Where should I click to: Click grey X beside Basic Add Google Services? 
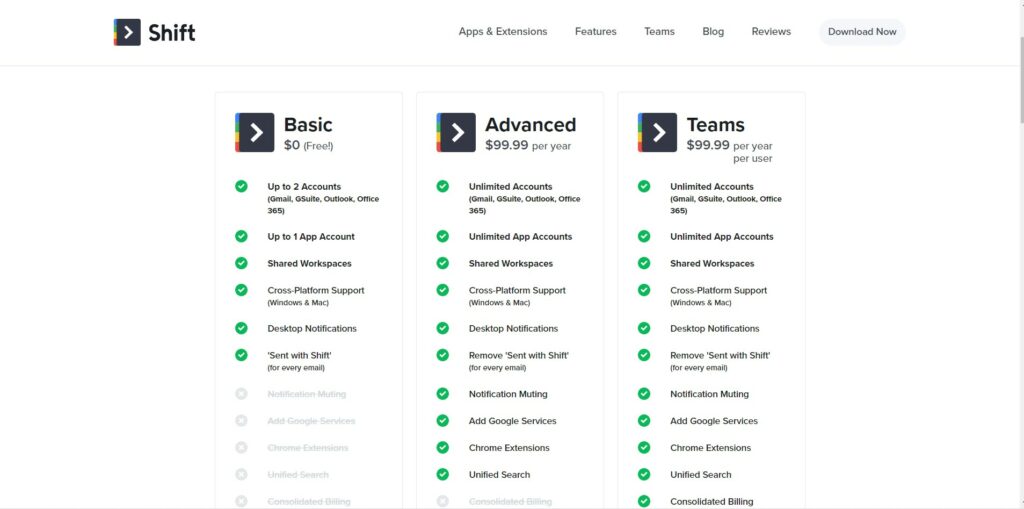[x=242, y=421]
